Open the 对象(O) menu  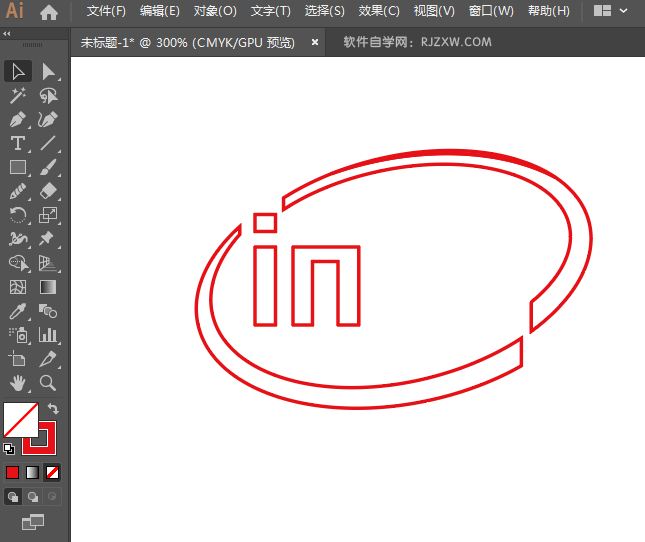point(215,11)
